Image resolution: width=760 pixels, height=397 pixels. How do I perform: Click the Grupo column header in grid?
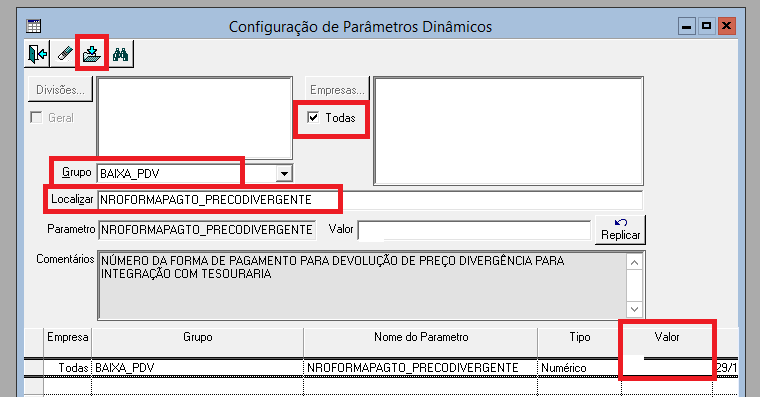[x=197, y=337]
